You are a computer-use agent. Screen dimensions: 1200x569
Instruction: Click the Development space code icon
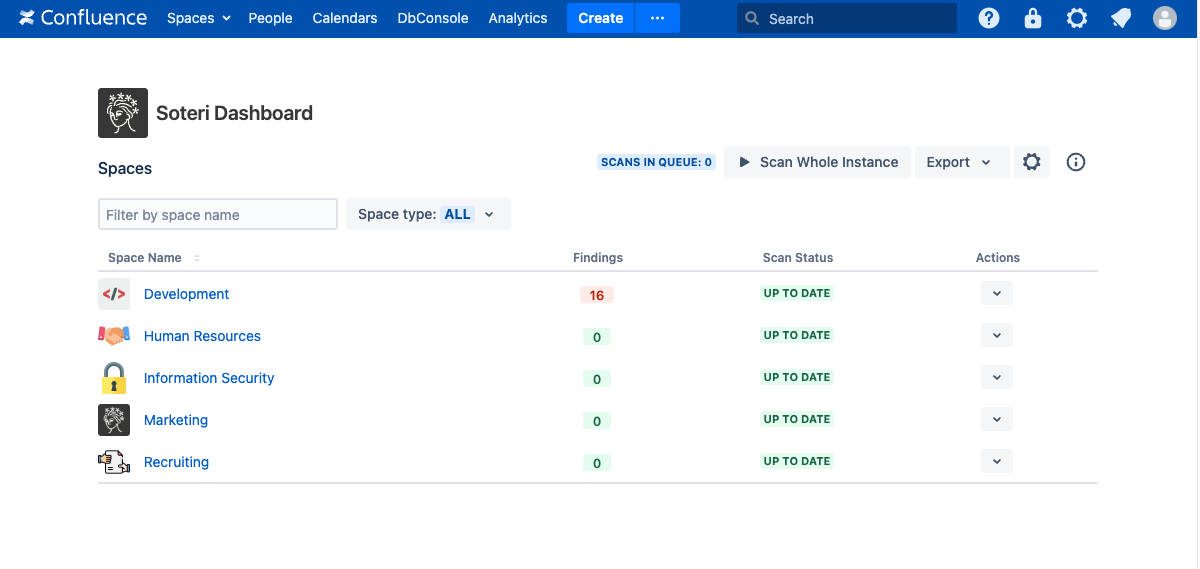point(114,294)
